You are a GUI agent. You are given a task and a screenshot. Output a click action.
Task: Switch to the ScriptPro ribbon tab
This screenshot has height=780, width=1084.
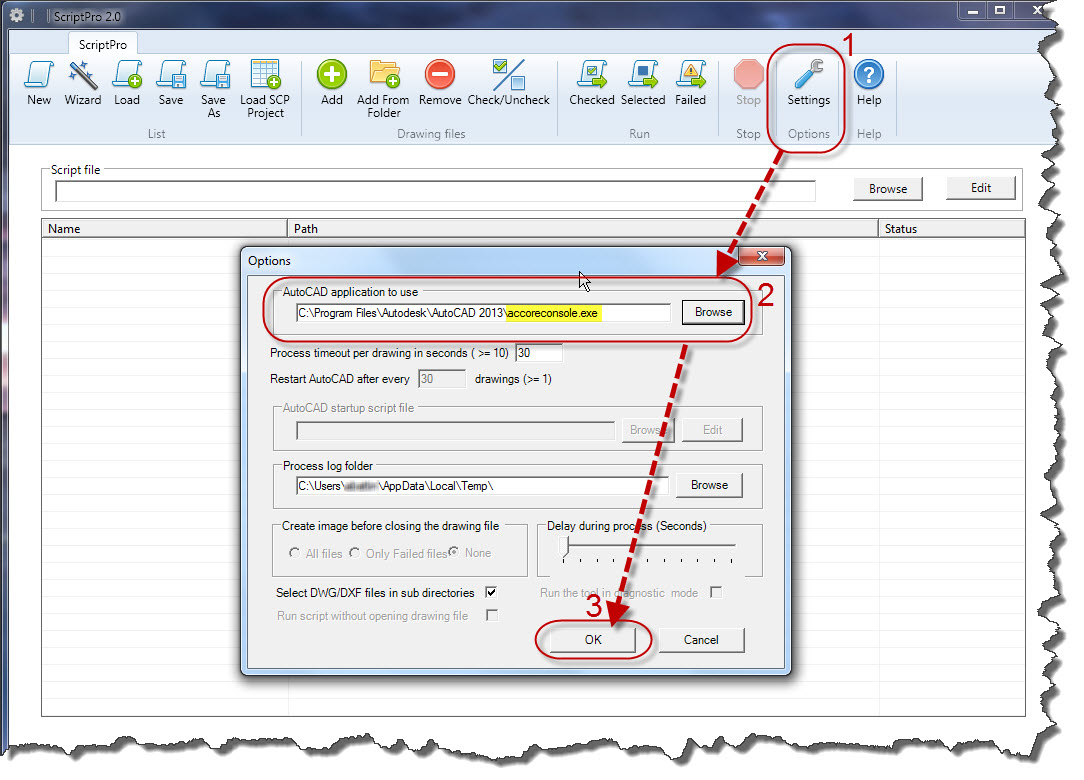pos(103,45)
